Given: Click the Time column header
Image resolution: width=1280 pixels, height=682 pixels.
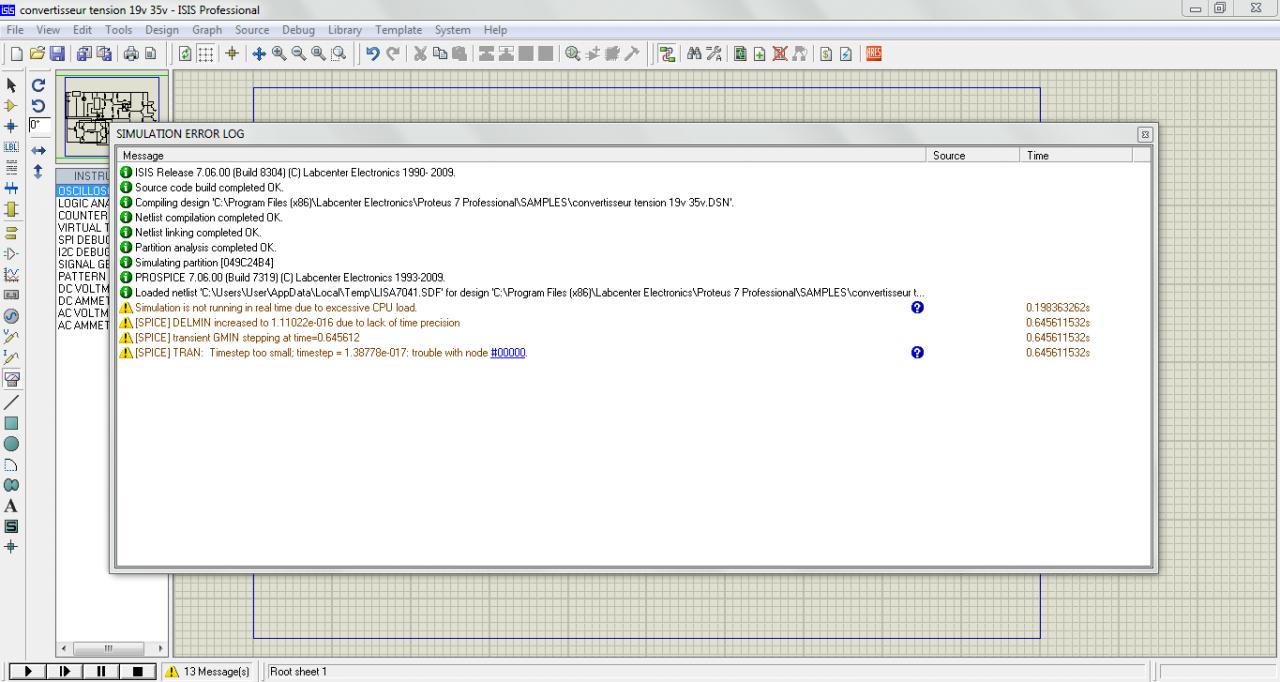Looking at the screenshot, I should coord(1077,156).
